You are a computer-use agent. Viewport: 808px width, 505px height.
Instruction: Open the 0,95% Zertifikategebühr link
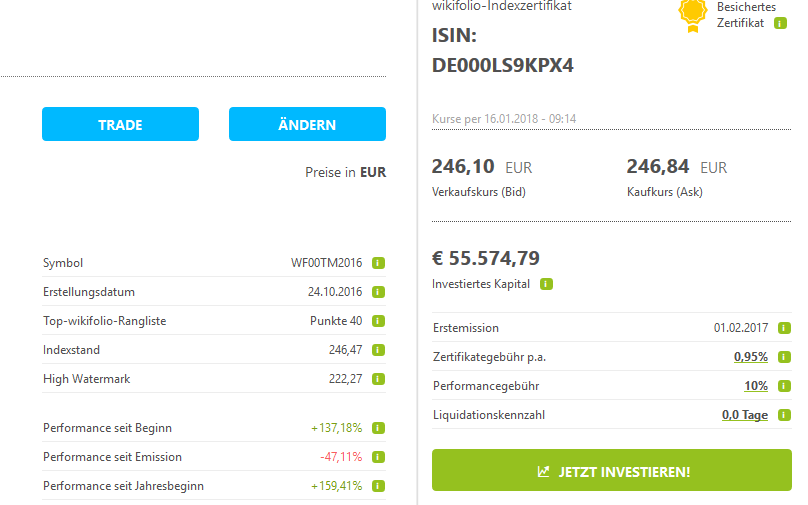pyautogui.click(x=750, y=357)
